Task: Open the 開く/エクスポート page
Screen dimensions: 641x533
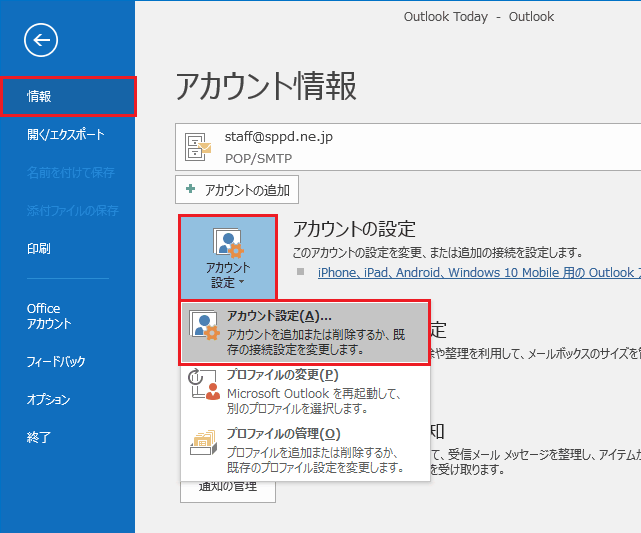Action: click(66, 134)
